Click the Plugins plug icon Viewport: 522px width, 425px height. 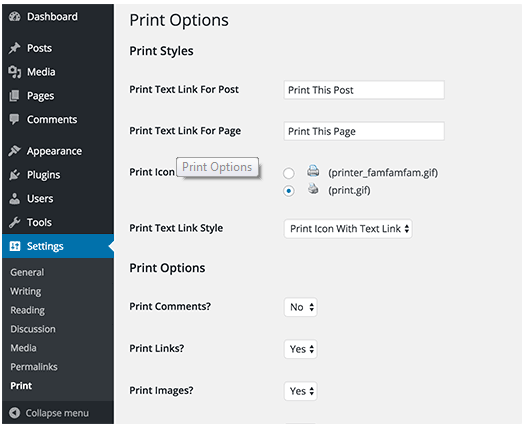tap(15, 175)
